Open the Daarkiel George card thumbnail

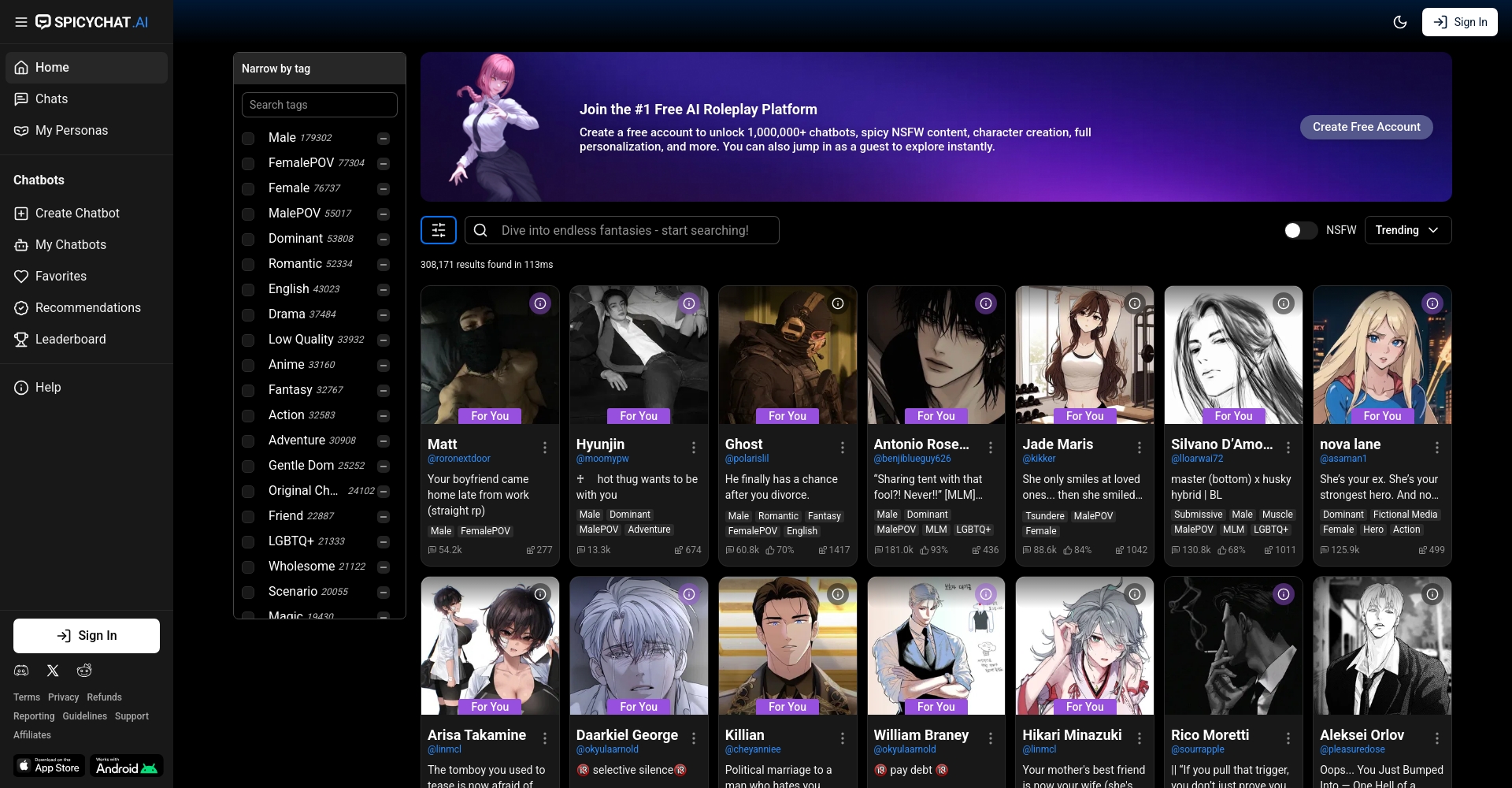pos(639,646)
